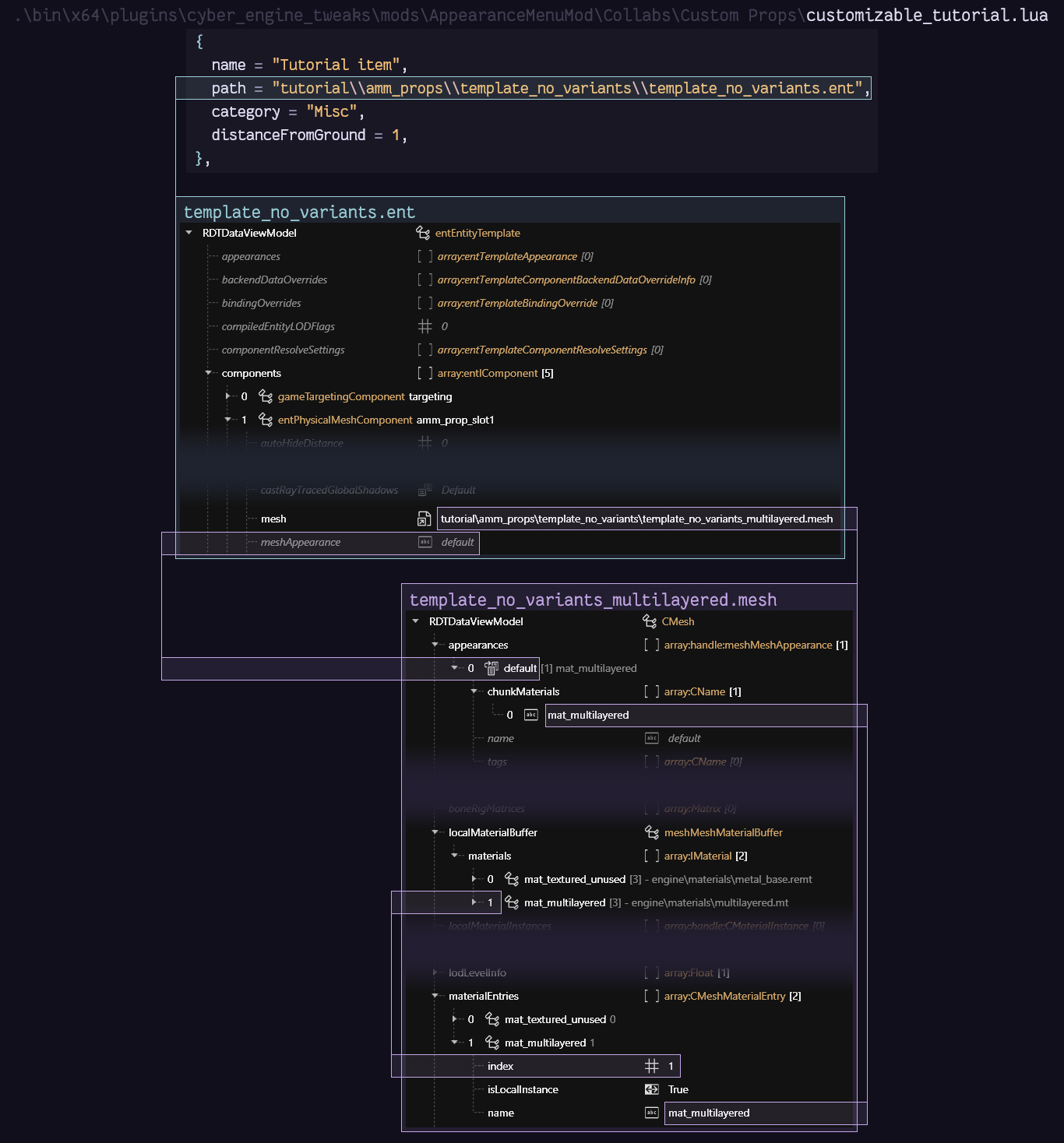
Task: Select the entPhysicalMeshComponent amm_prop_slot1 row
Action: [x=386, y=420]
